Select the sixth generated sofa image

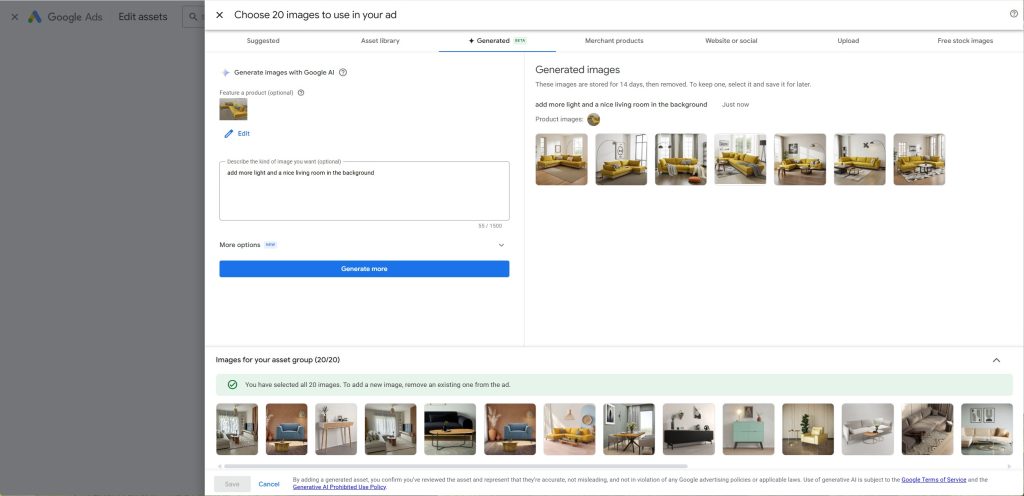pyautogui.click(x=859, y=159)
